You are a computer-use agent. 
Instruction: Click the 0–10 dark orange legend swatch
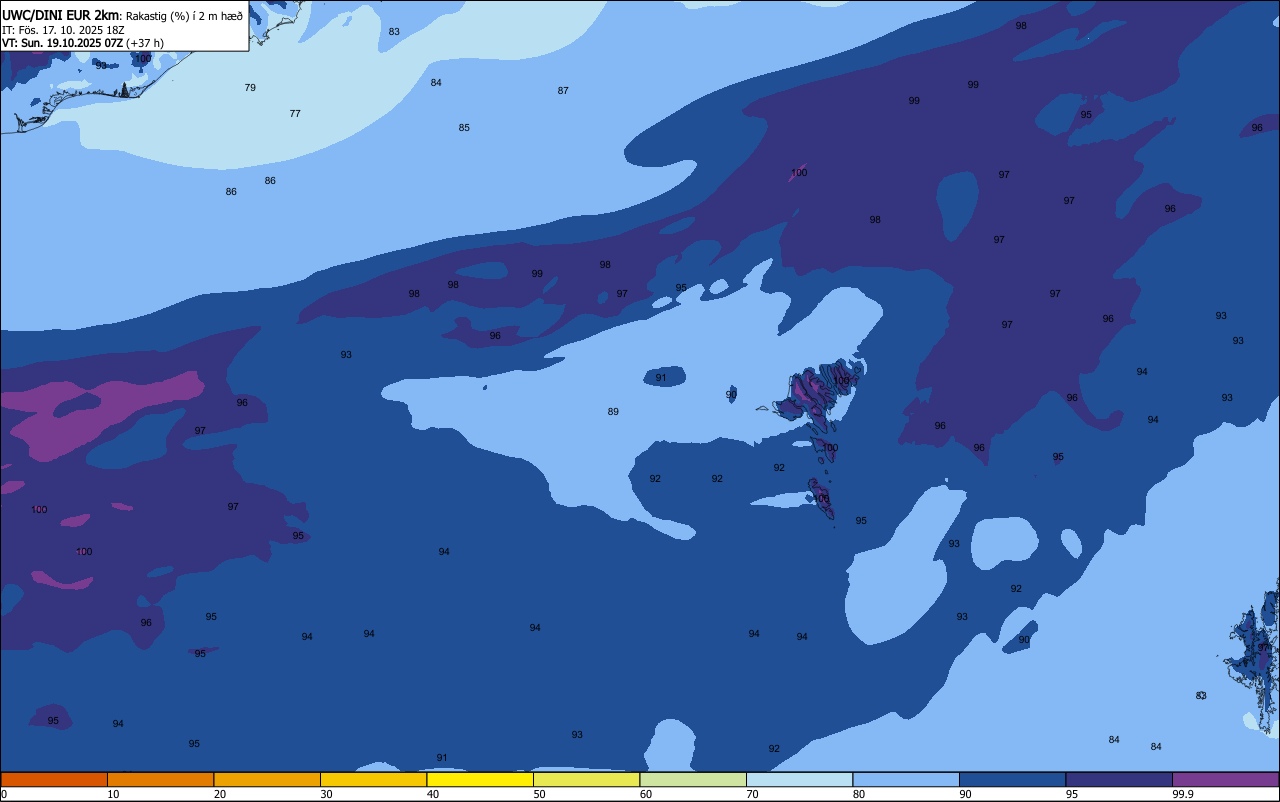point(54,779)
